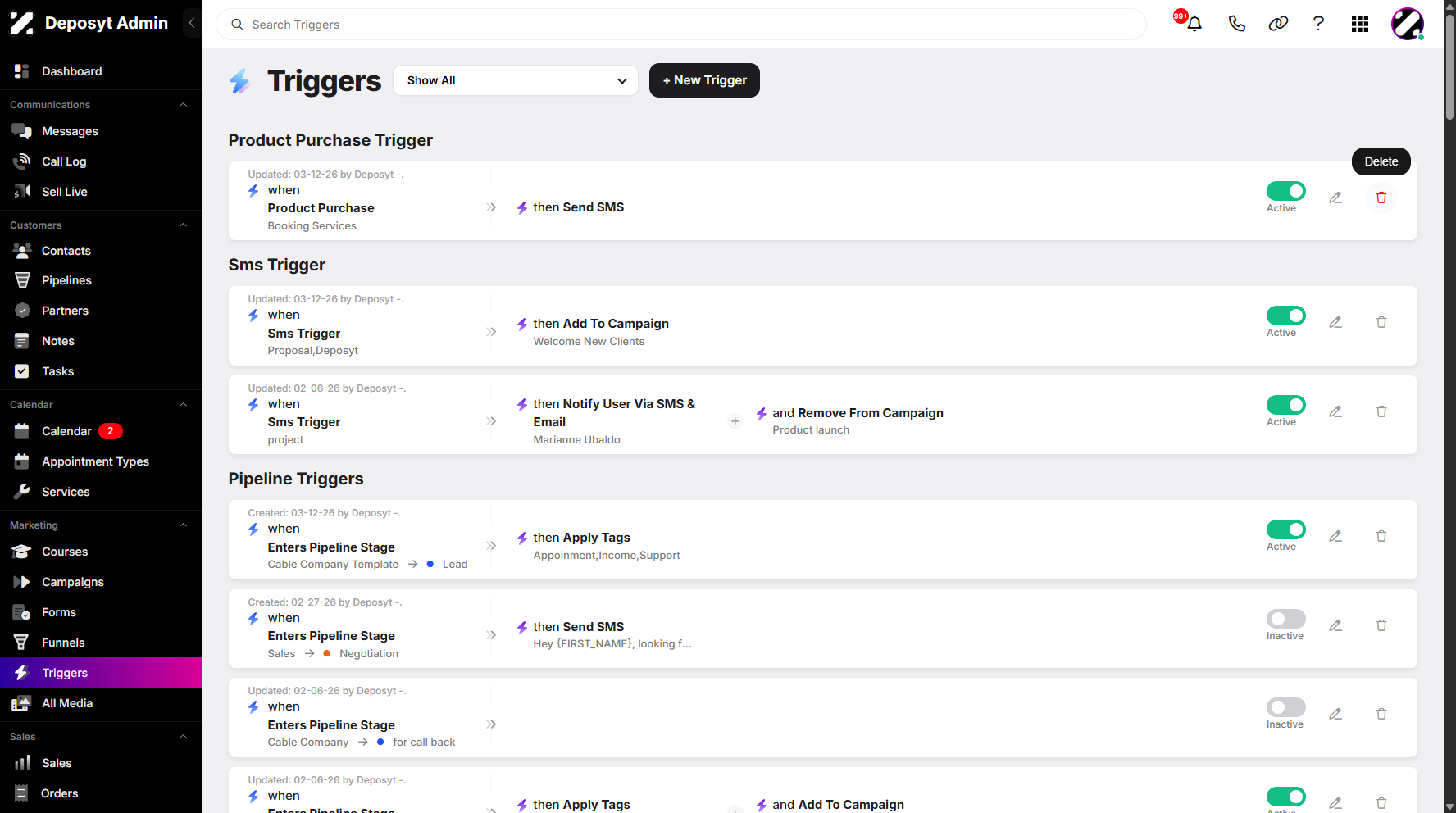Disable the Apply Tags Appoinment,Income,Support trigger
The image size is (1456, 813).
[x=1286, y=529]
